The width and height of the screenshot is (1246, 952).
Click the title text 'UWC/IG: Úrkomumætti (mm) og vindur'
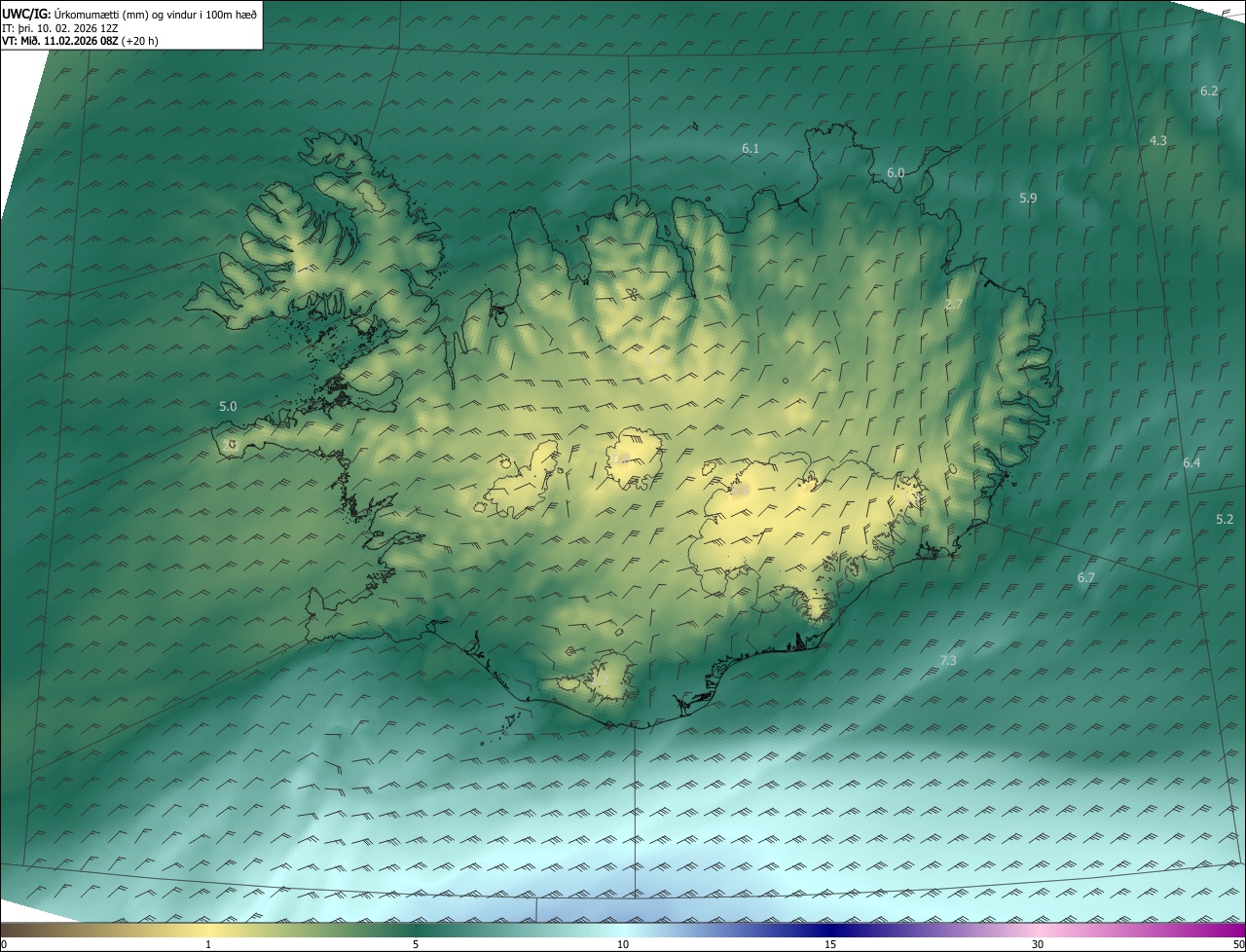click(x=129, y=14)
